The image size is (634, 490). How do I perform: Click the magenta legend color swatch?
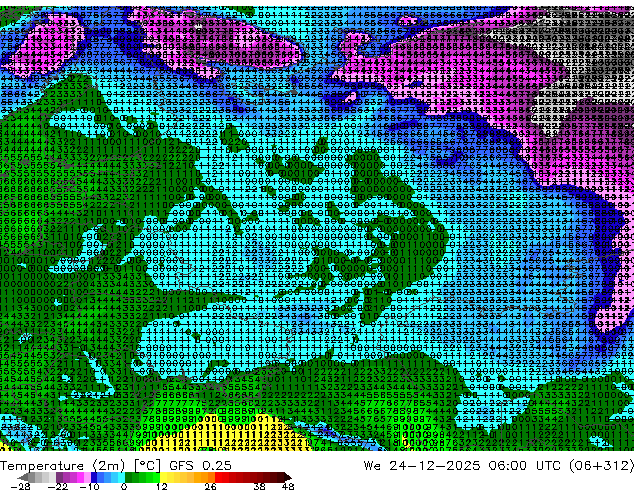80,477
